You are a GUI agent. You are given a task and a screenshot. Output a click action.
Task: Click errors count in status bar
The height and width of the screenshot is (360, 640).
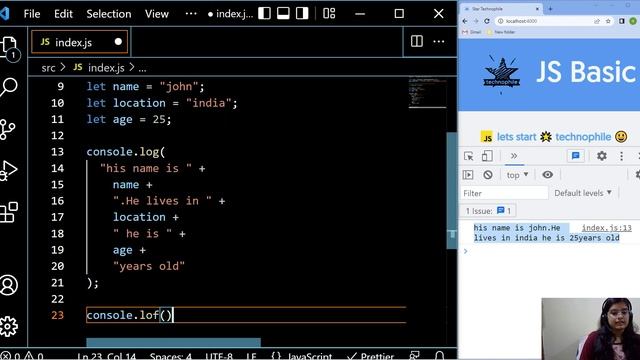pyautogui.click(x=10, y=356)
